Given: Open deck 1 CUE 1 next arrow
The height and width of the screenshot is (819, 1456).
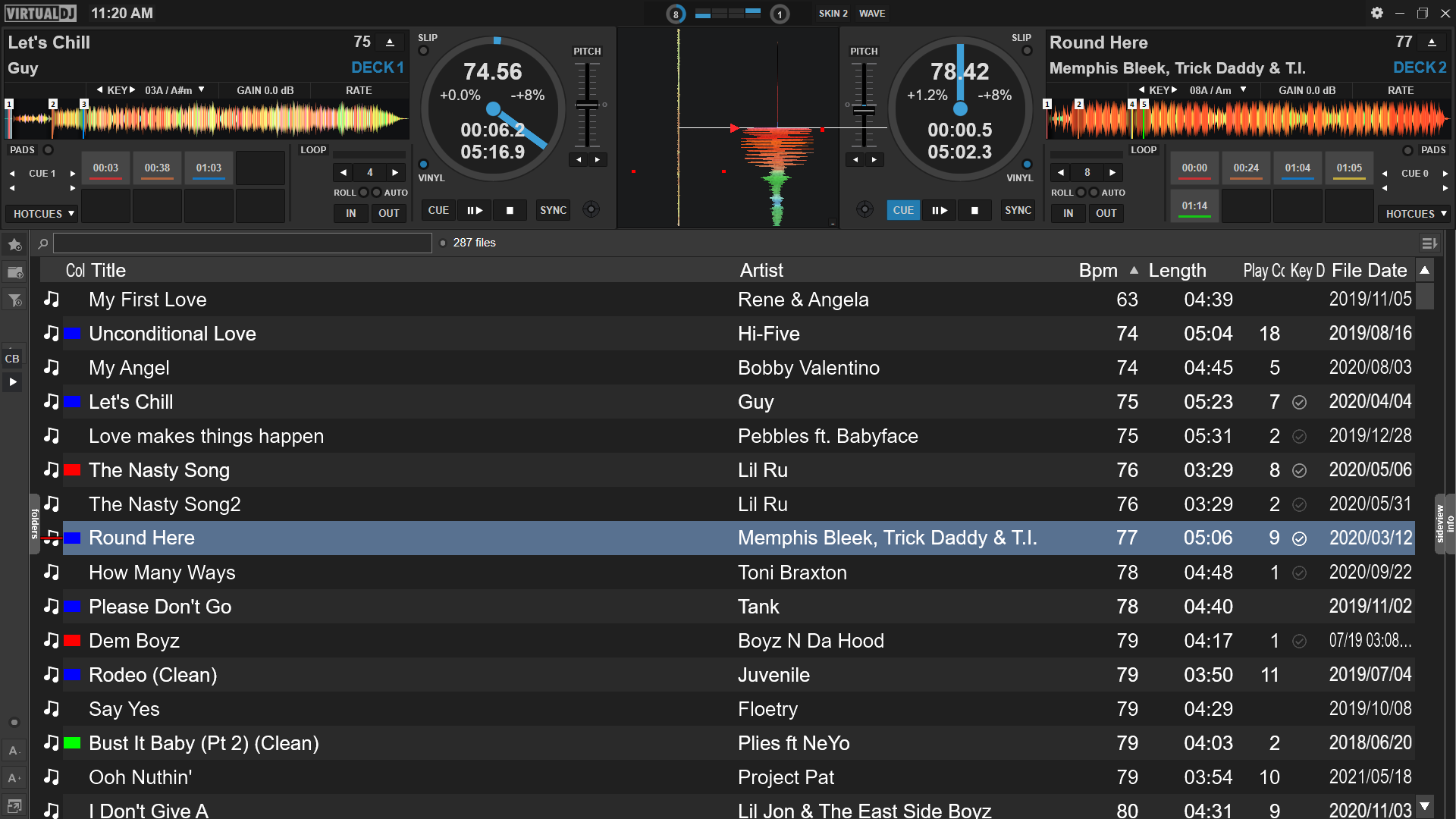Looking at the screenshot, I should point(73,174).
